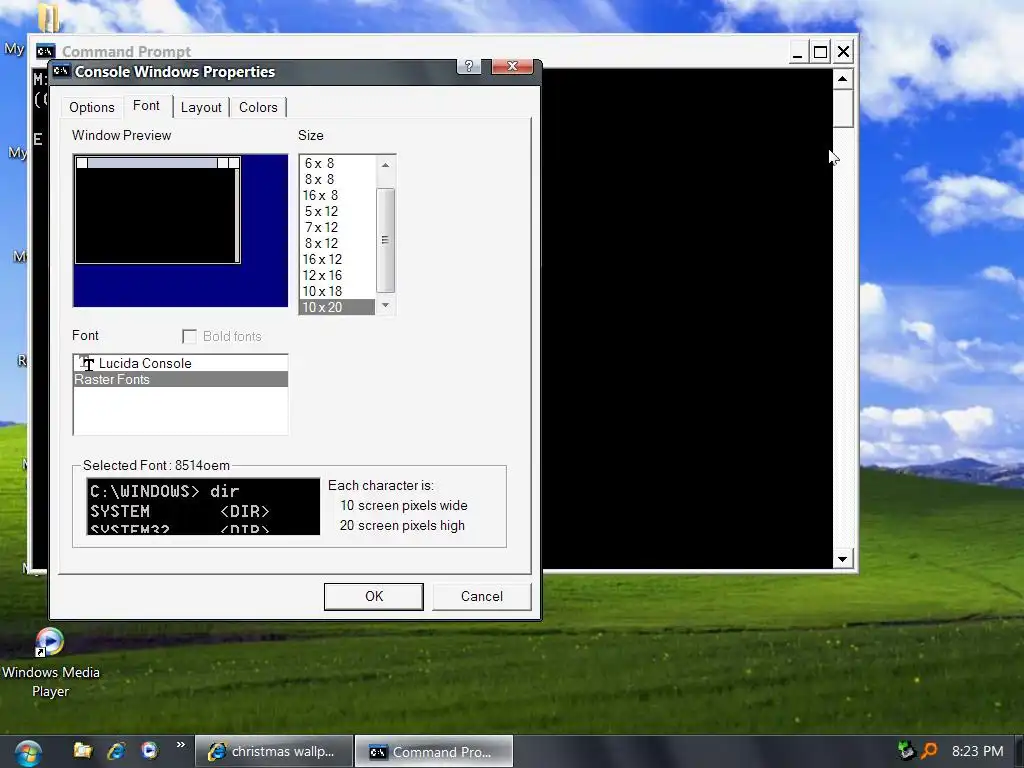Select Raster Fonts in the Font list
Screen dimensions: 1024x768
click(180, 379)
